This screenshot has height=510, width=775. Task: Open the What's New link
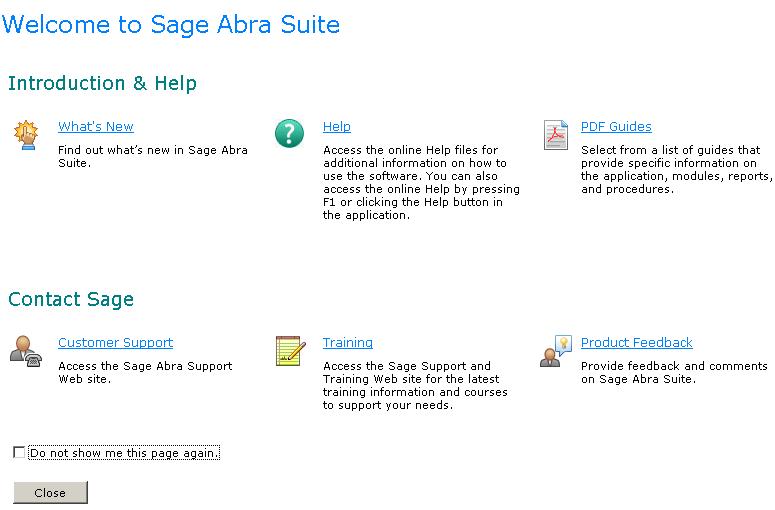(95, 127)
